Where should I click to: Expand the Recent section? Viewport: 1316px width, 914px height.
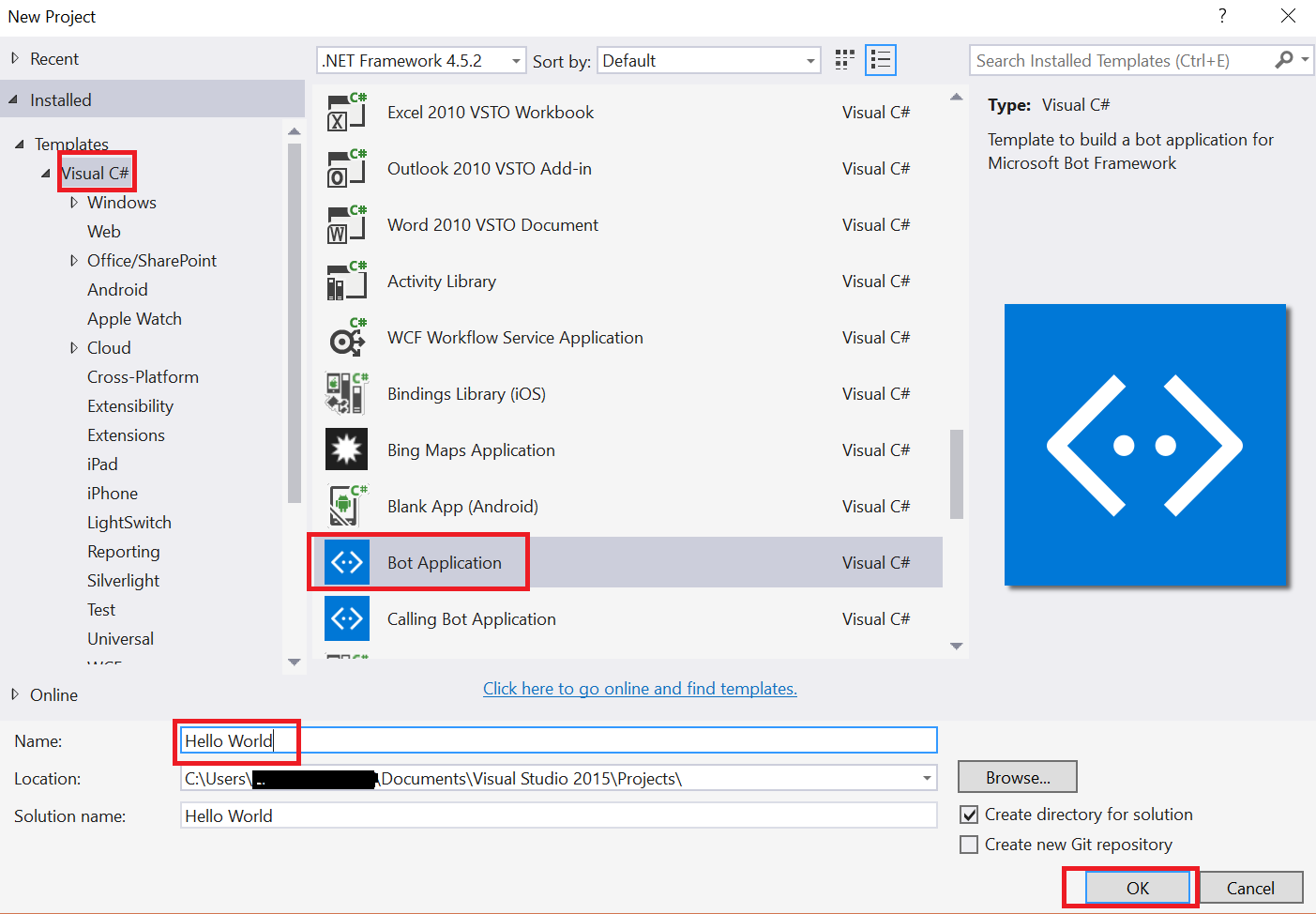15,58
